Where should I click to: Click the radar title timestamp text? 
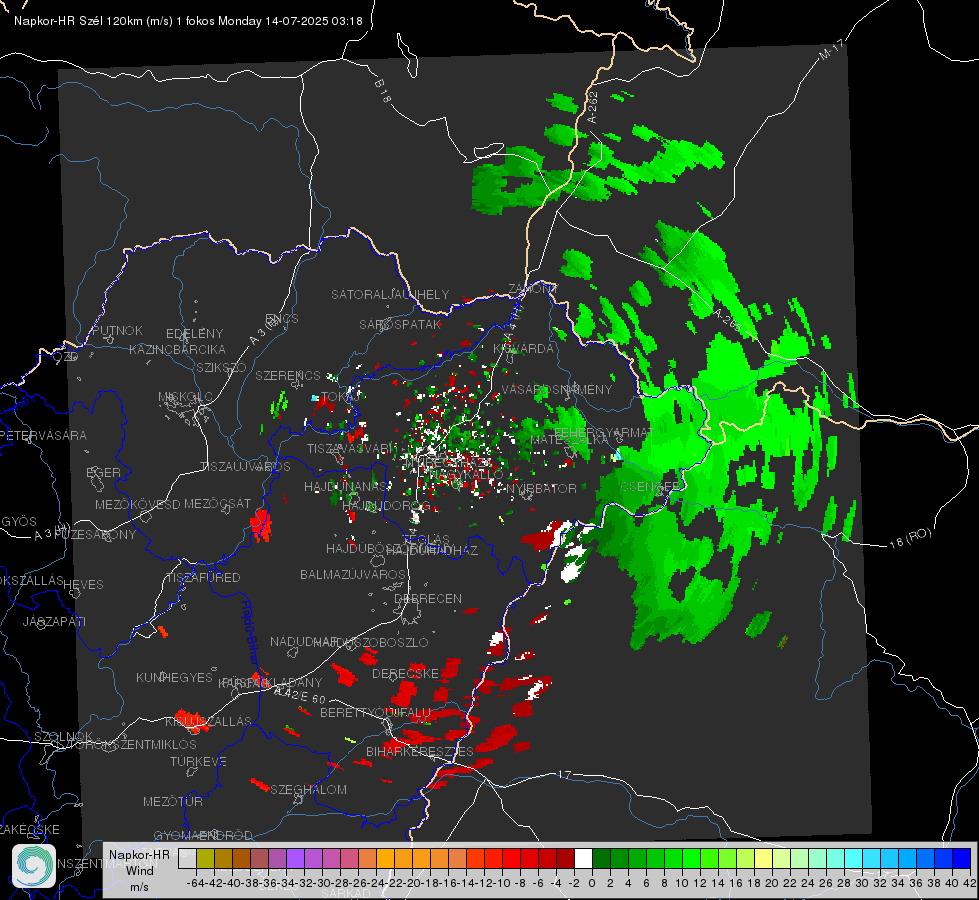point(189,21)
